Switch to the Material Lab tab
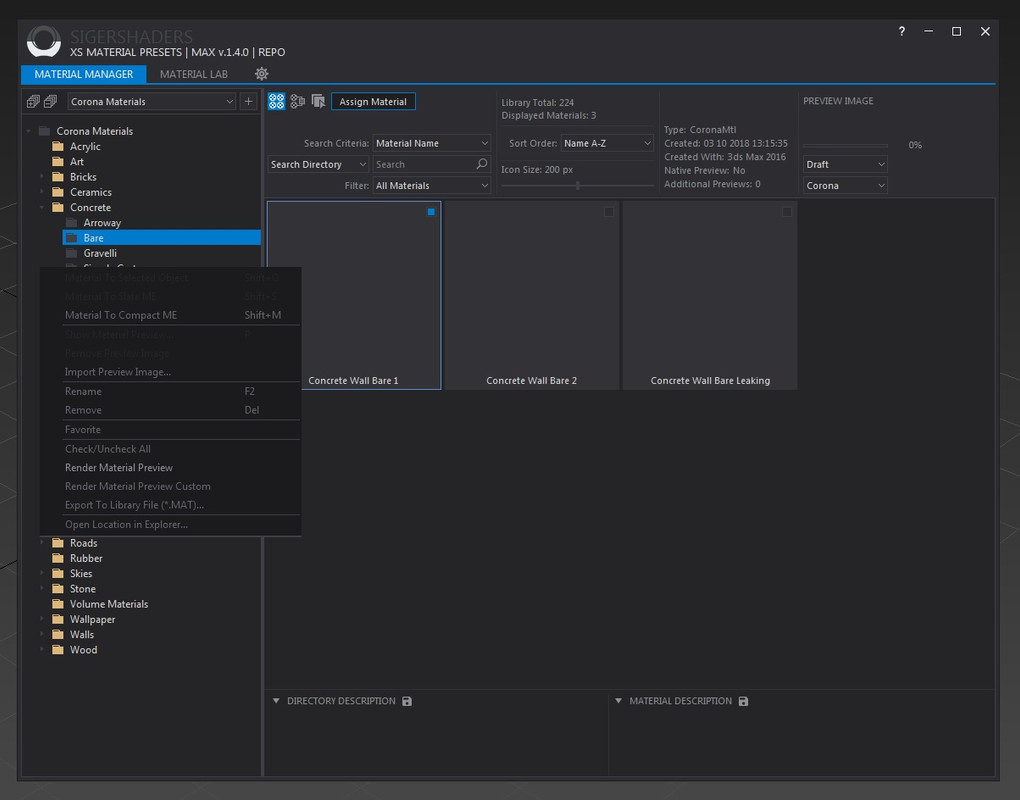This screenshot has height=800, width=1020. click(x=194, y=74)
